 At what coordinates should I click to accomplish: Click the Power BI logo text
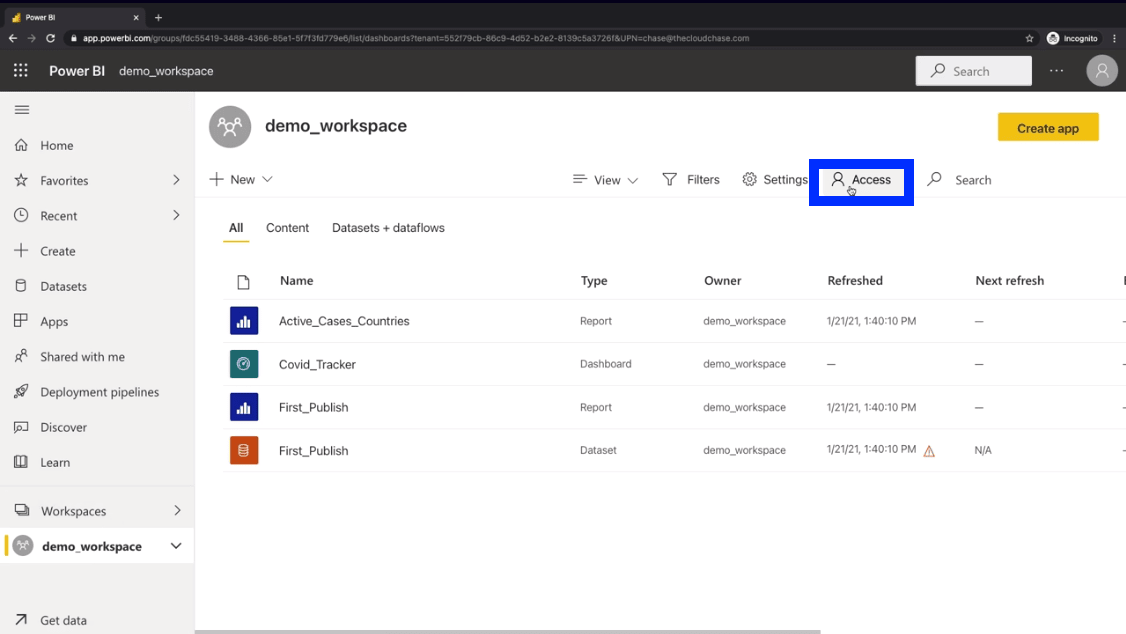(77, 71)
